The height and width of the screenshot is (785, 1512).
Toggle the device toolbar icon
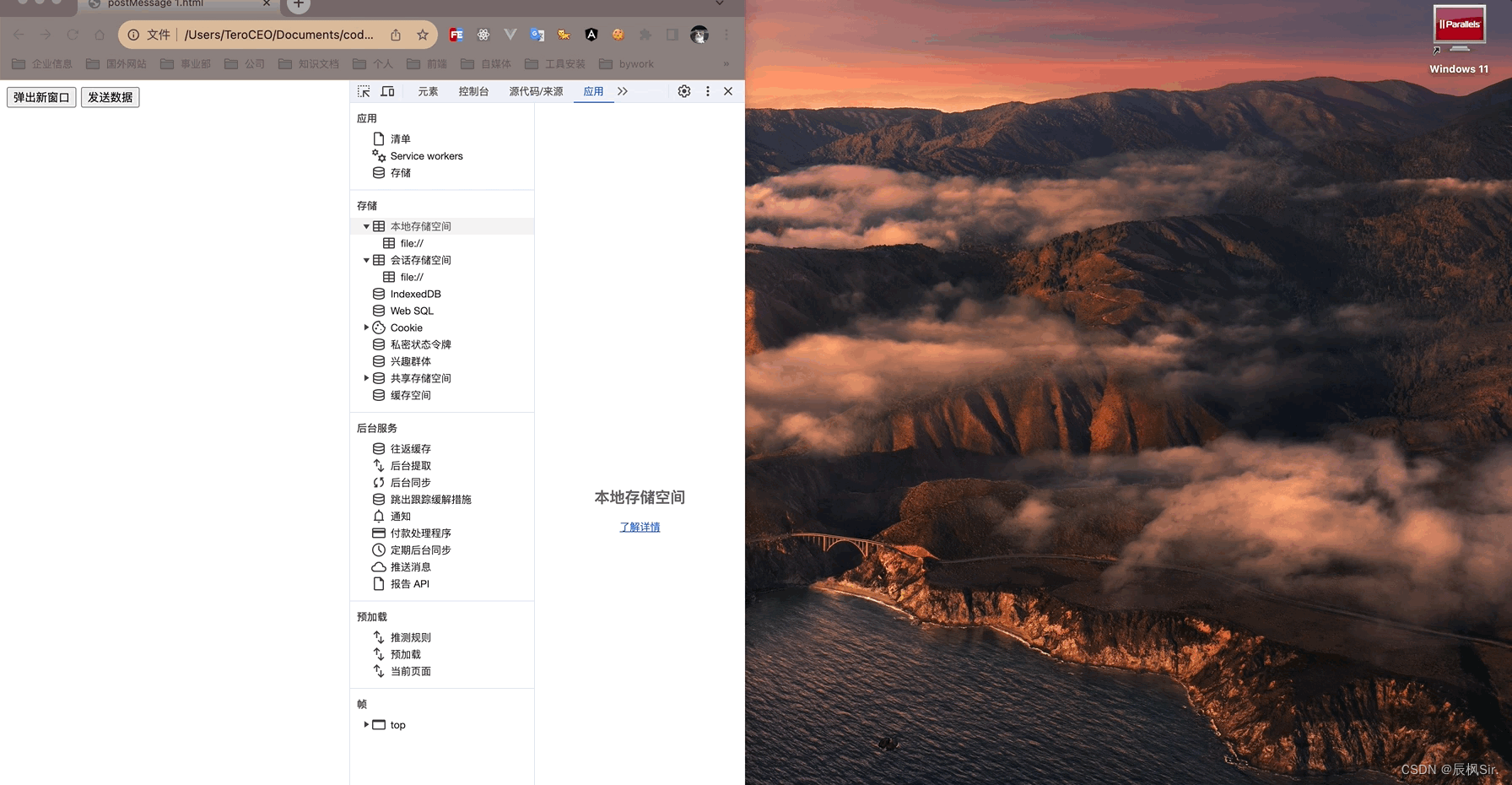click(388, 91)
